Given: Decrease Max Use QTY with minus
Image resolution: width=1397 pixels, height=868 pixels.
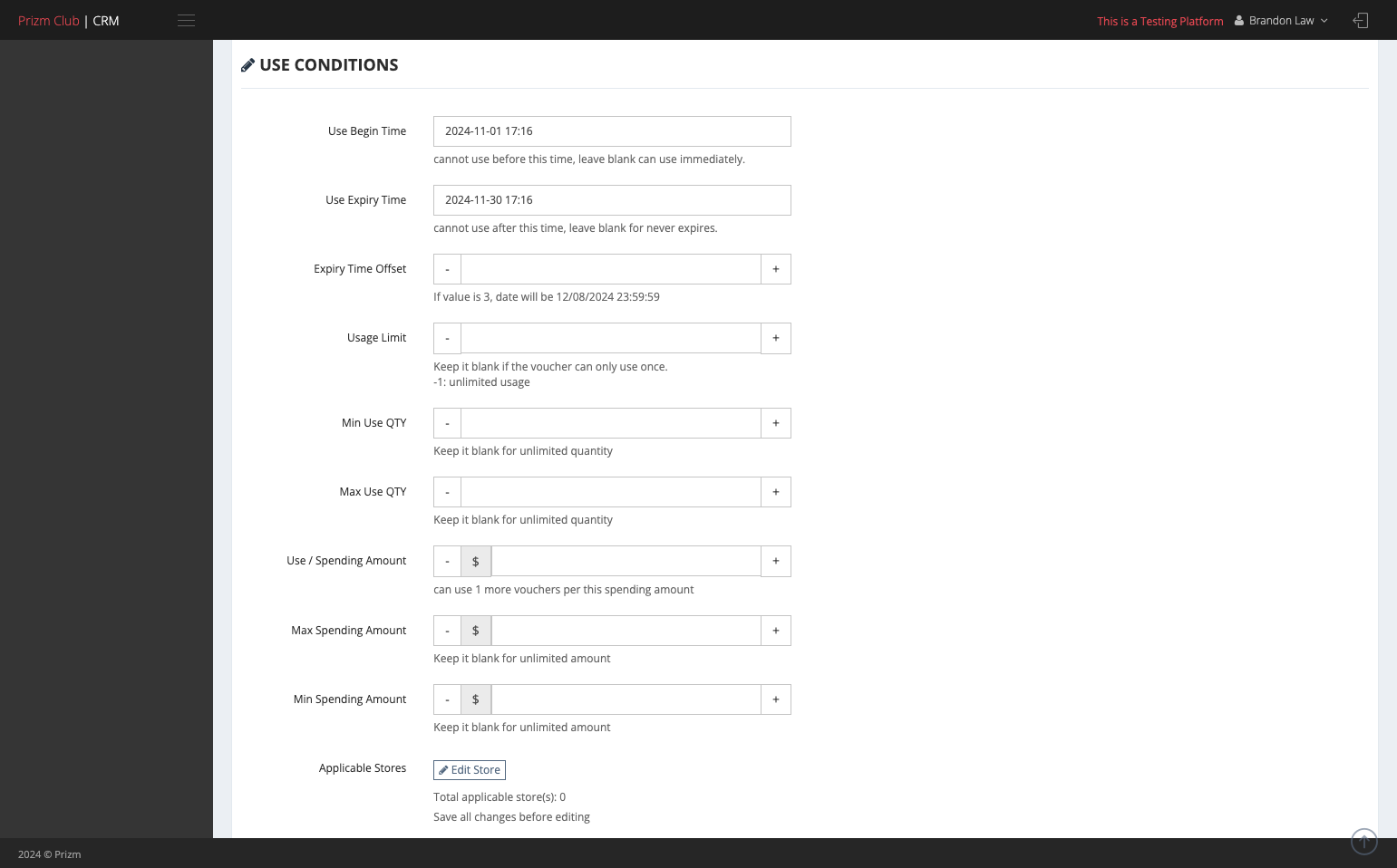Looking at the screenshot, I should click(447, 492).
